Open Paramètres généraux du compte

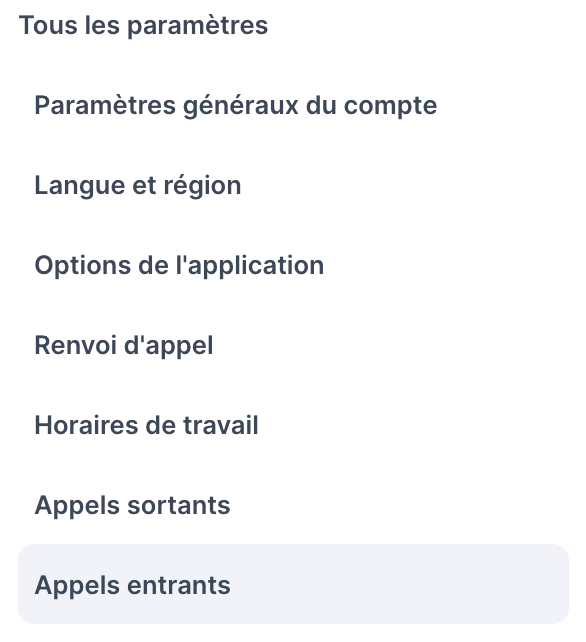pyautogui.click(x=293, y=105)
